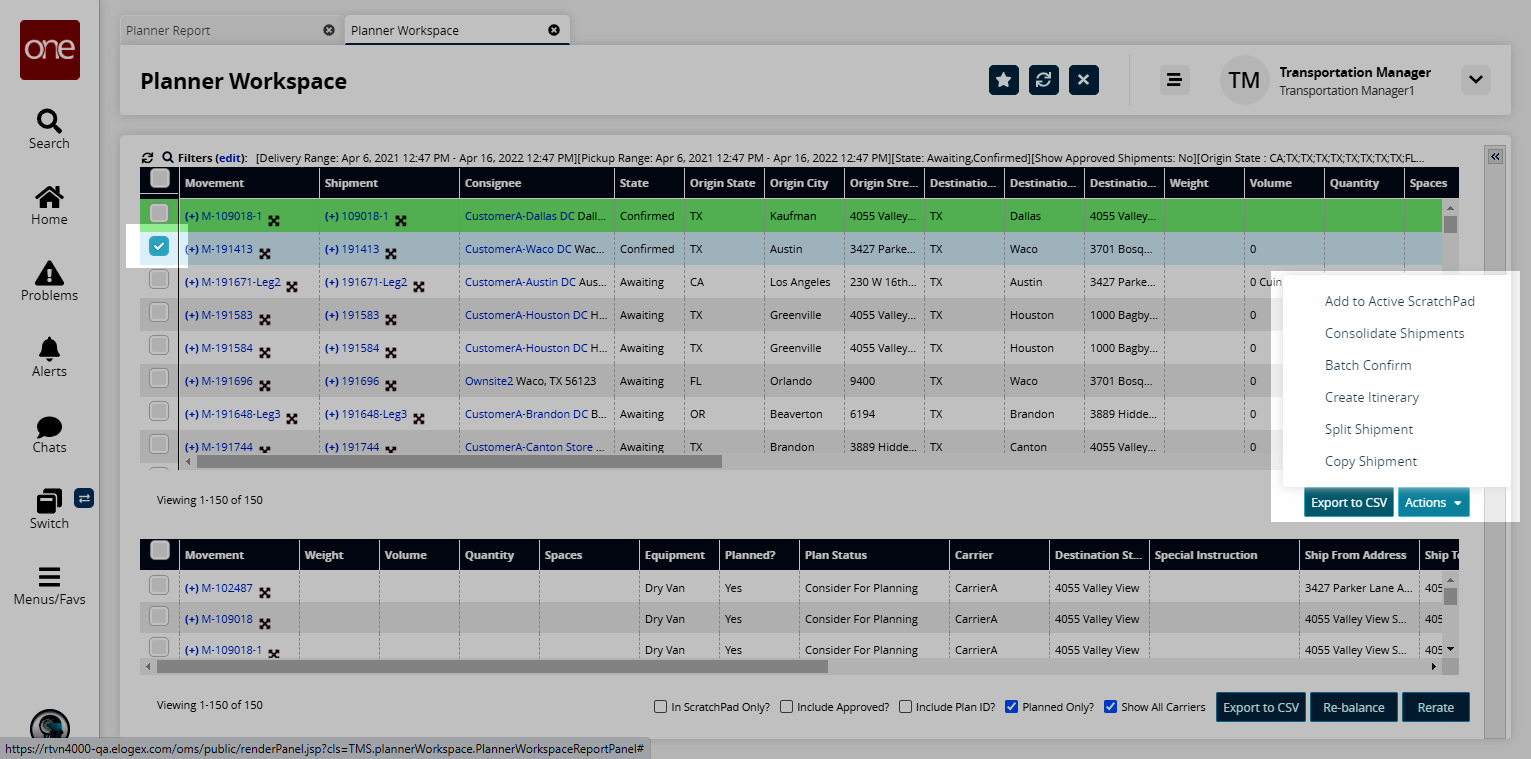The image size is (1531, 759).
Task: Toggle the Actions dropdown button
Action: [x=1433, y=503]
